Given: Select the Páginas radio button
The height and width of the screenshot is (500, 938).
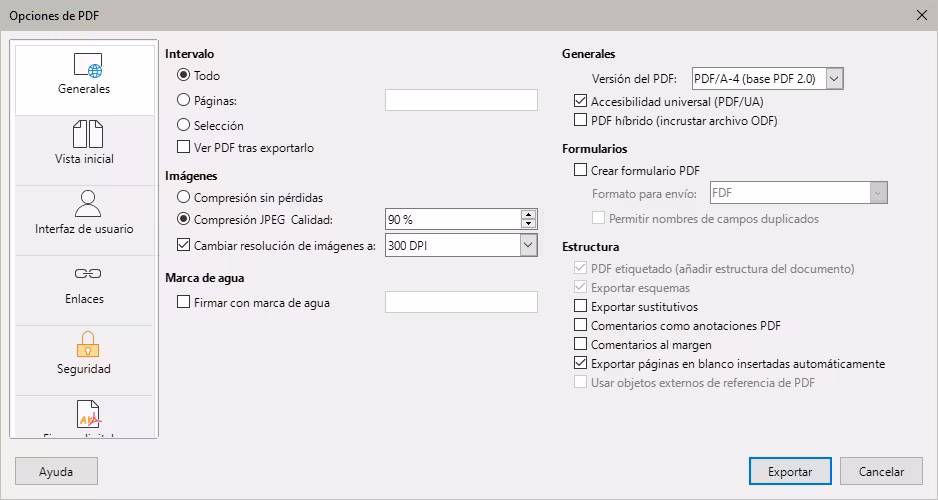Looking at the screenshot, I should point(184,100).
